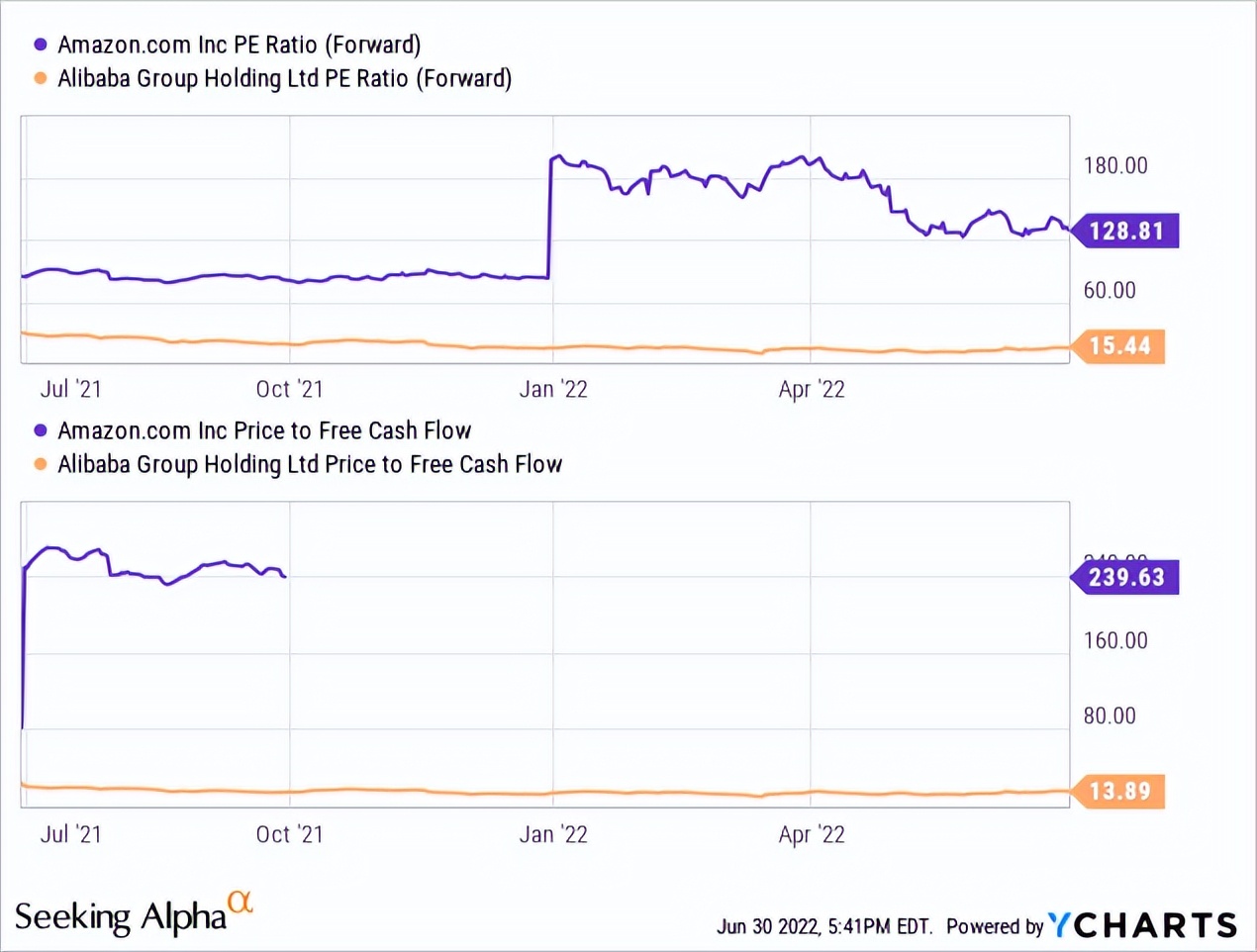Select Amazon.com Inc Price to Free Cash Flow label

click(264, 430)
